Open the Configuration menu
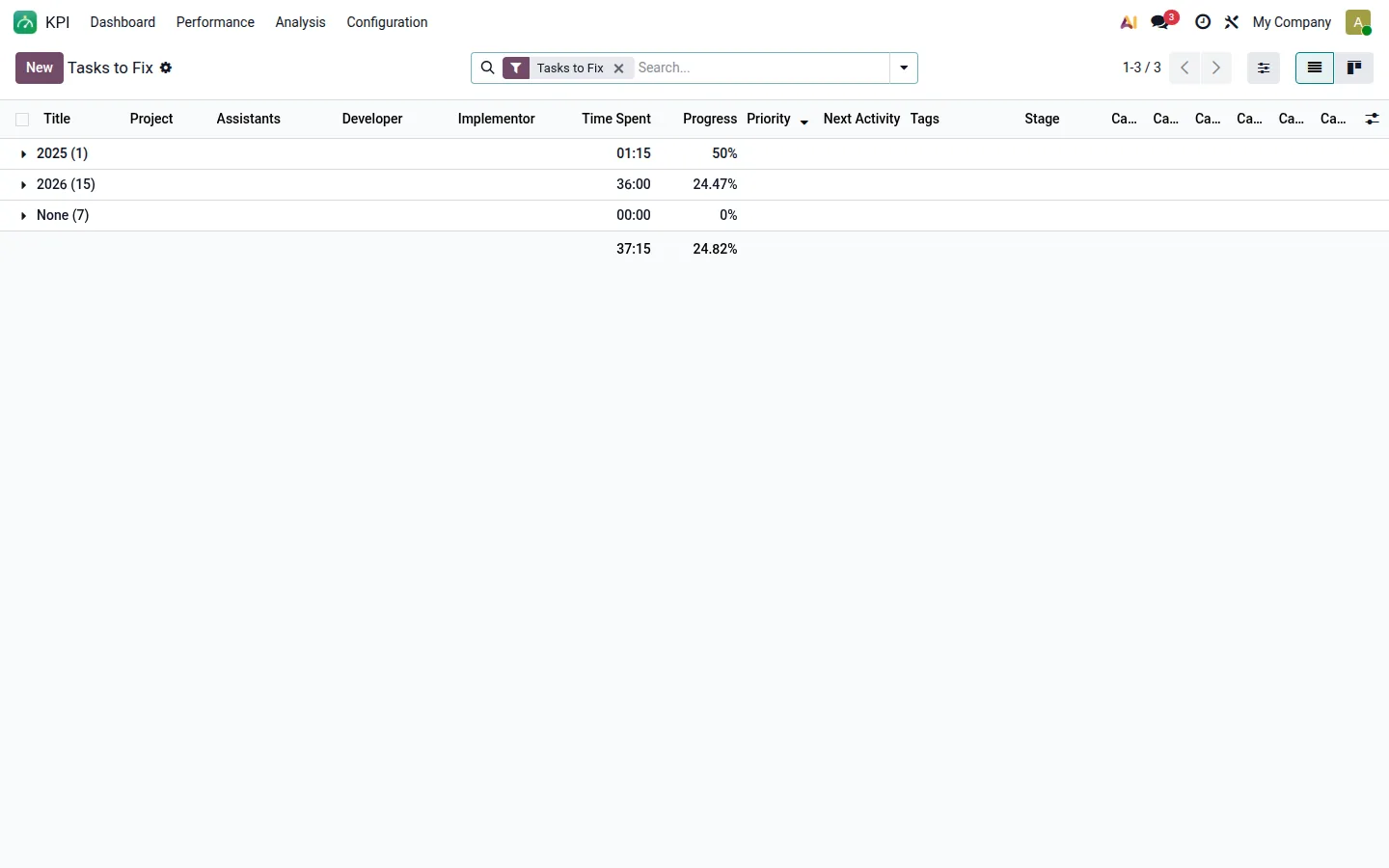Image resolution: width=1389 pixels, height=868 pixels. [x=387, y=22]
